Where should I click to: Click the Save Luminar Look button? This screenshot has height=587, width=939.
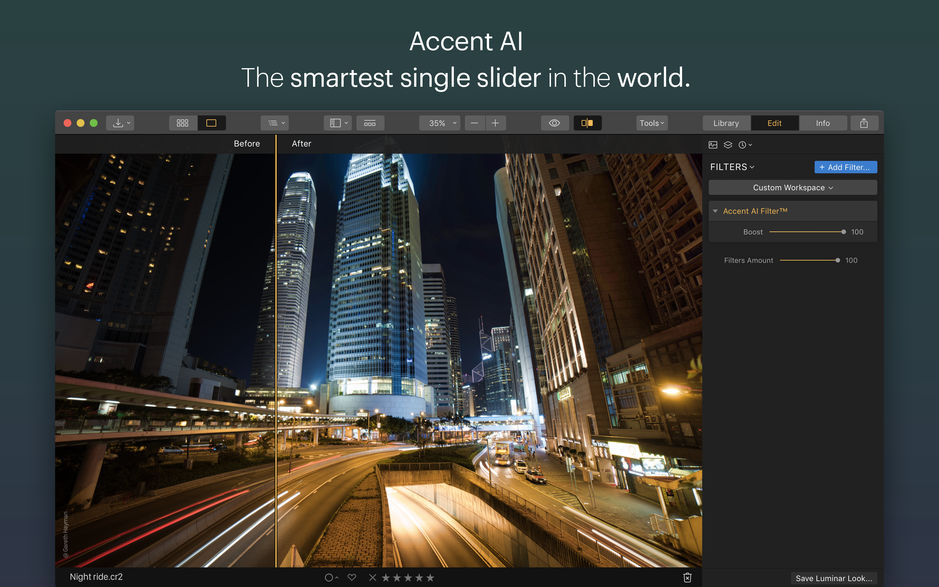(x=834, y=577)
